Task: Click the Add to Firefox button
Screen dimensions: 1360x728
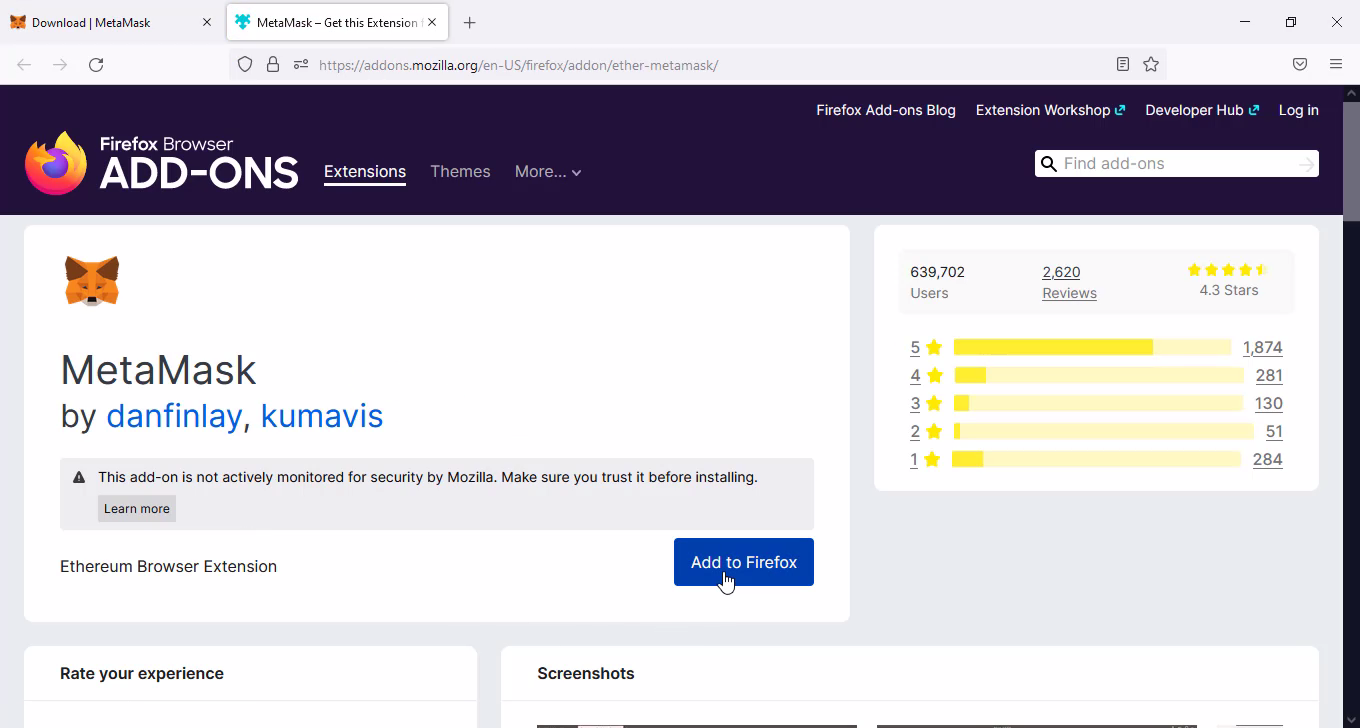Action: pyautogui.click(x=743, y=562)
